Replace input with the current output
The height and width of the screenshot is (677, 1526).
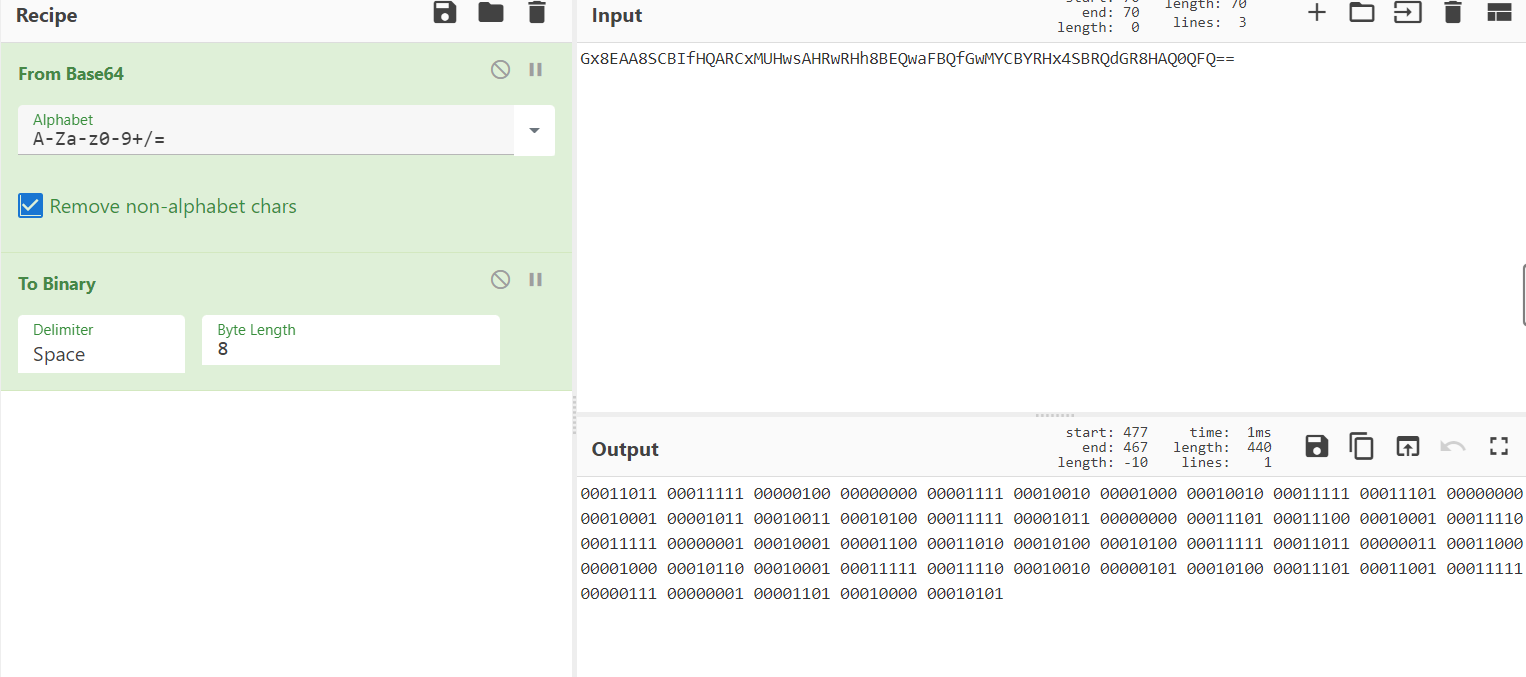1407,446
